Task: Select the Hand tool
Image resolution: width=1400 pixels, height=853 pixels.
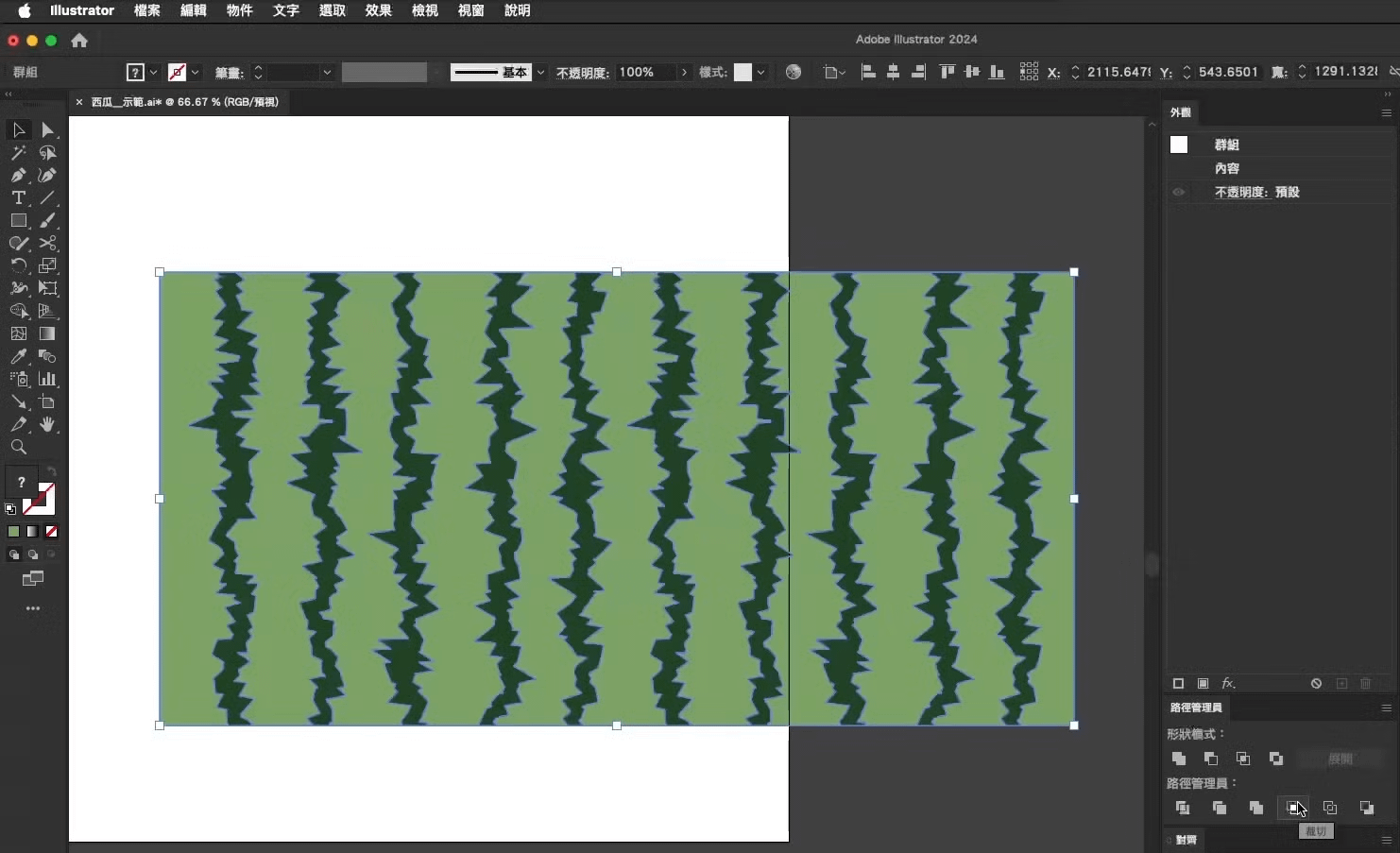Action: pyautogui.click(x=48, y=425)
